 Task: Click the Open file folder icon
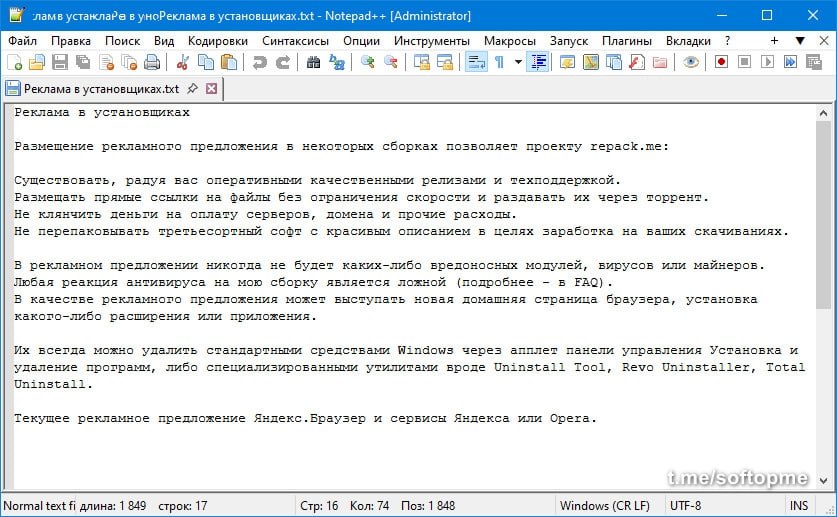click(x=37, y=62)
